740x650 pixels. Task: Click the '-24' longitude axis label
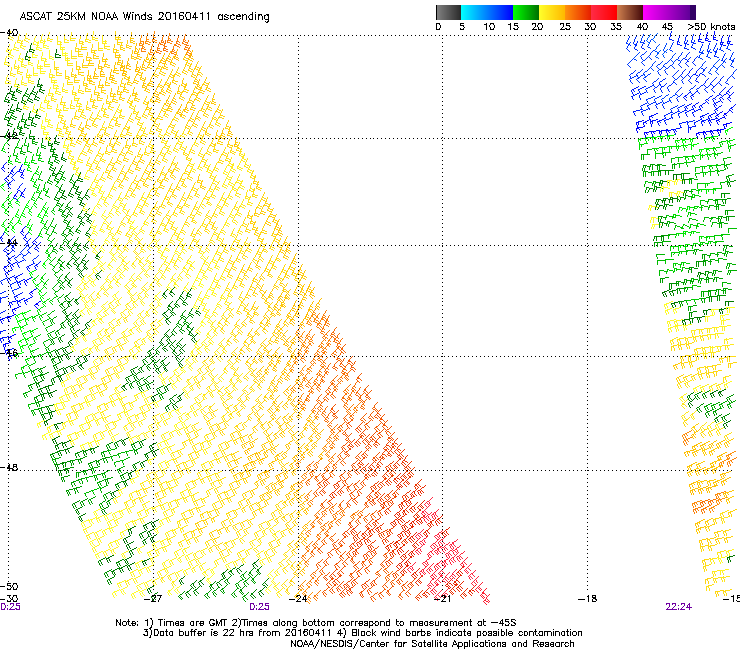pyautogui.click(x=298, y=599)
